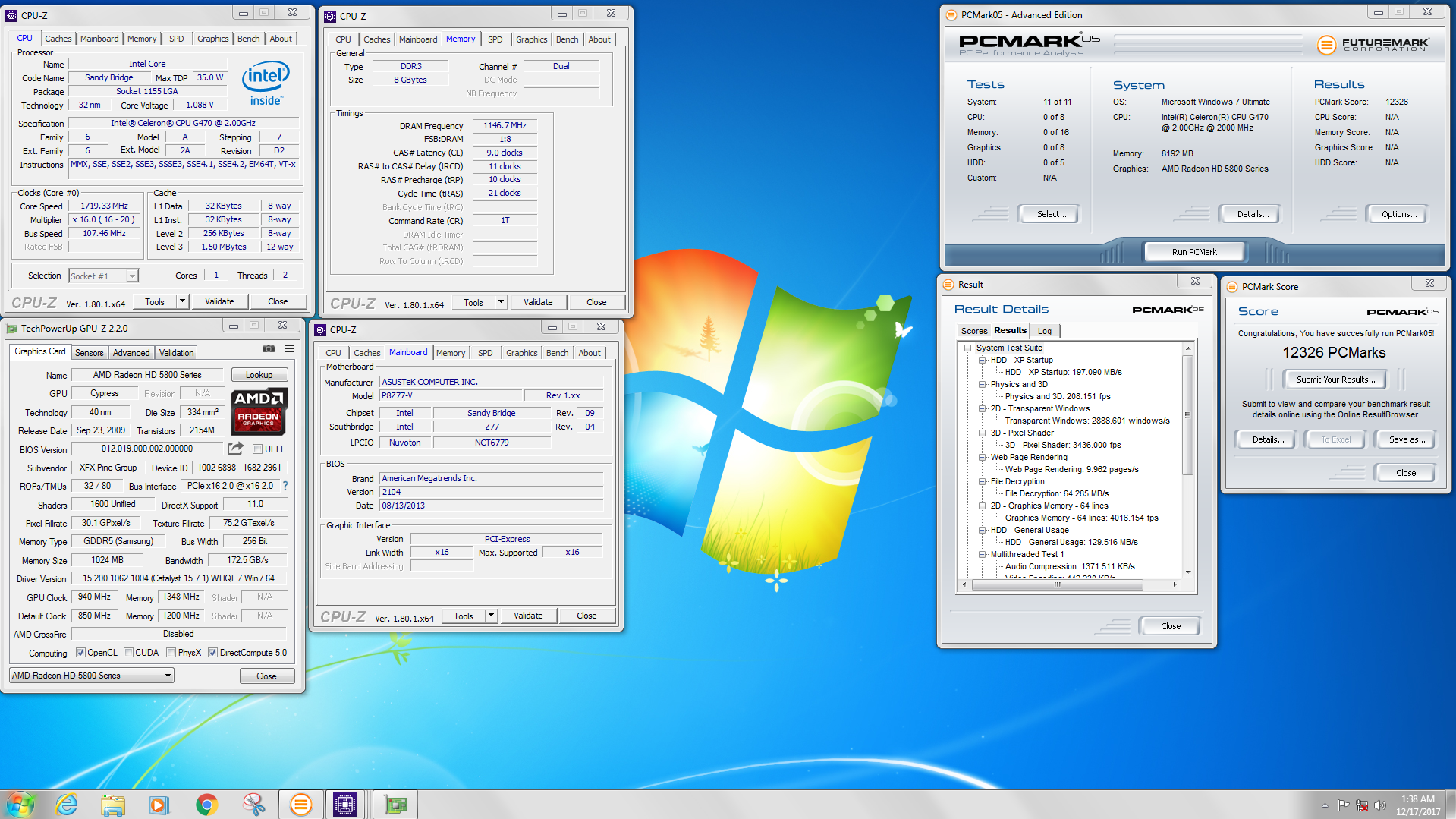Collapse the HDD - XP Startup node
1456x819 pixels.
pyautogui.click(x=983, y=360)
